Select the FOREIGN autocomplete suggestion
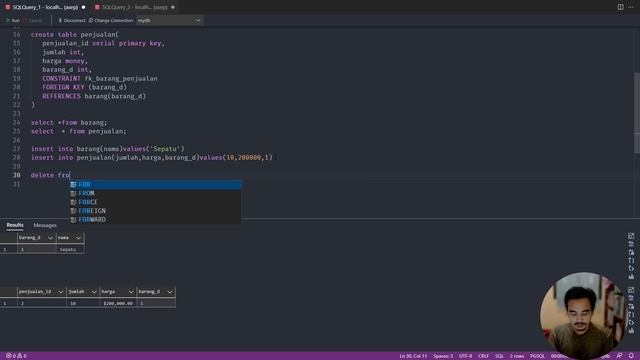The height and width of the screenshot is (360, 640). [x=155, y=211]
